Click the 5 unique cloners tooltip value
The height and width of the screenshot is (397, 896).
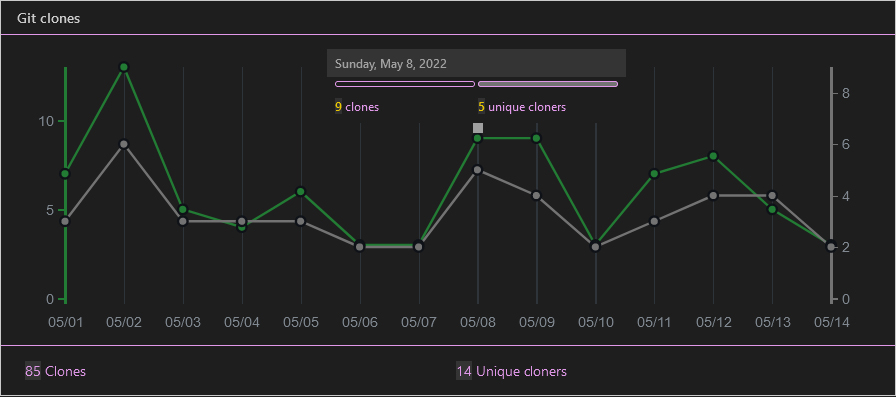point(522,107)
